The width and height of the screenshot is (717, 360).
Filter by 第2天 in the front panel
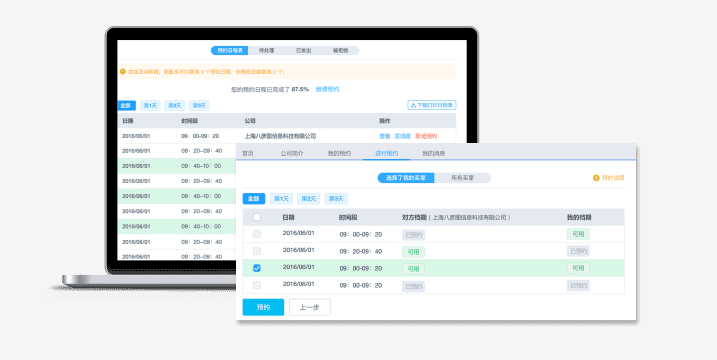[x=309, y=199]
